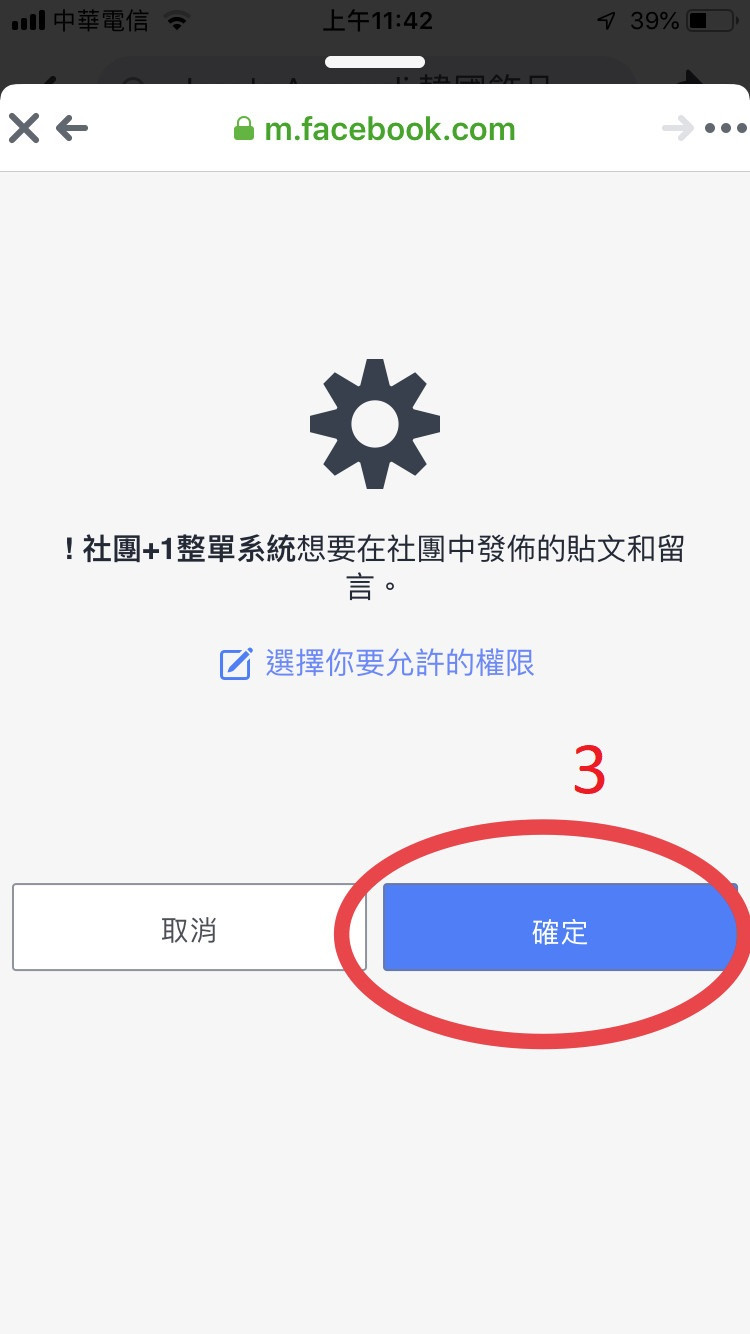The height and width of the screenshot is (1334, 750).
Task: Tap the greyed-out forward arrow icon
Action: click(x=678, y=128)
